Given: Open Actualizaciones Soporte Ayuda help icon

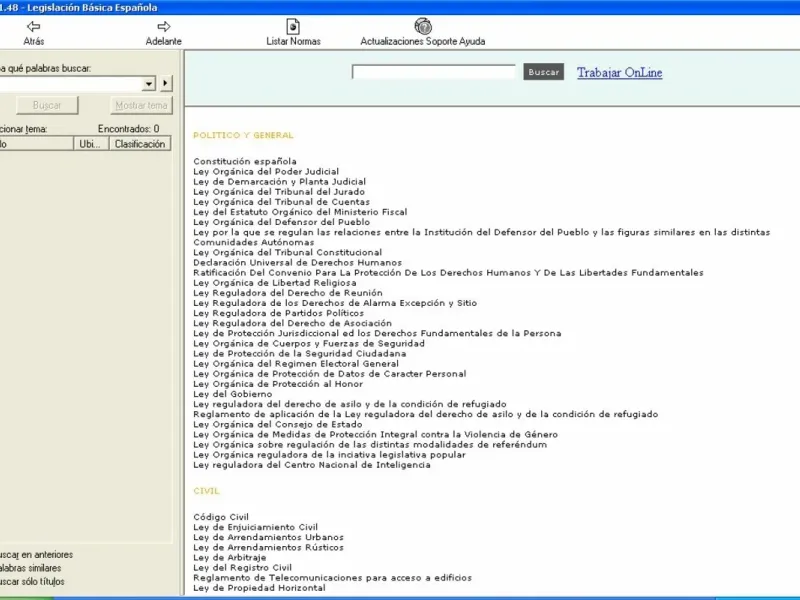Looking at the screenshot, I should click(423, 26).
